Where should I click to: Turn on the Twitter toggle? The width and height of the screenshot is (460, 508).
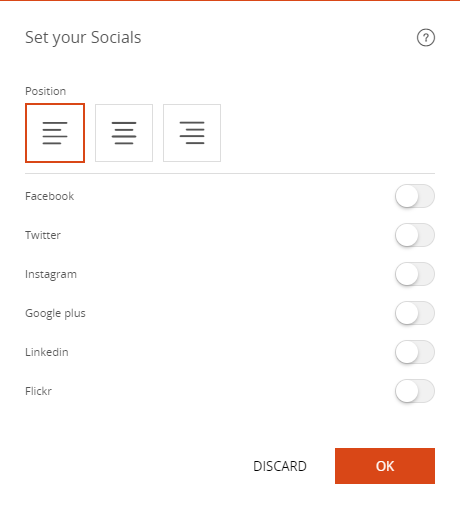click(415, 235)
